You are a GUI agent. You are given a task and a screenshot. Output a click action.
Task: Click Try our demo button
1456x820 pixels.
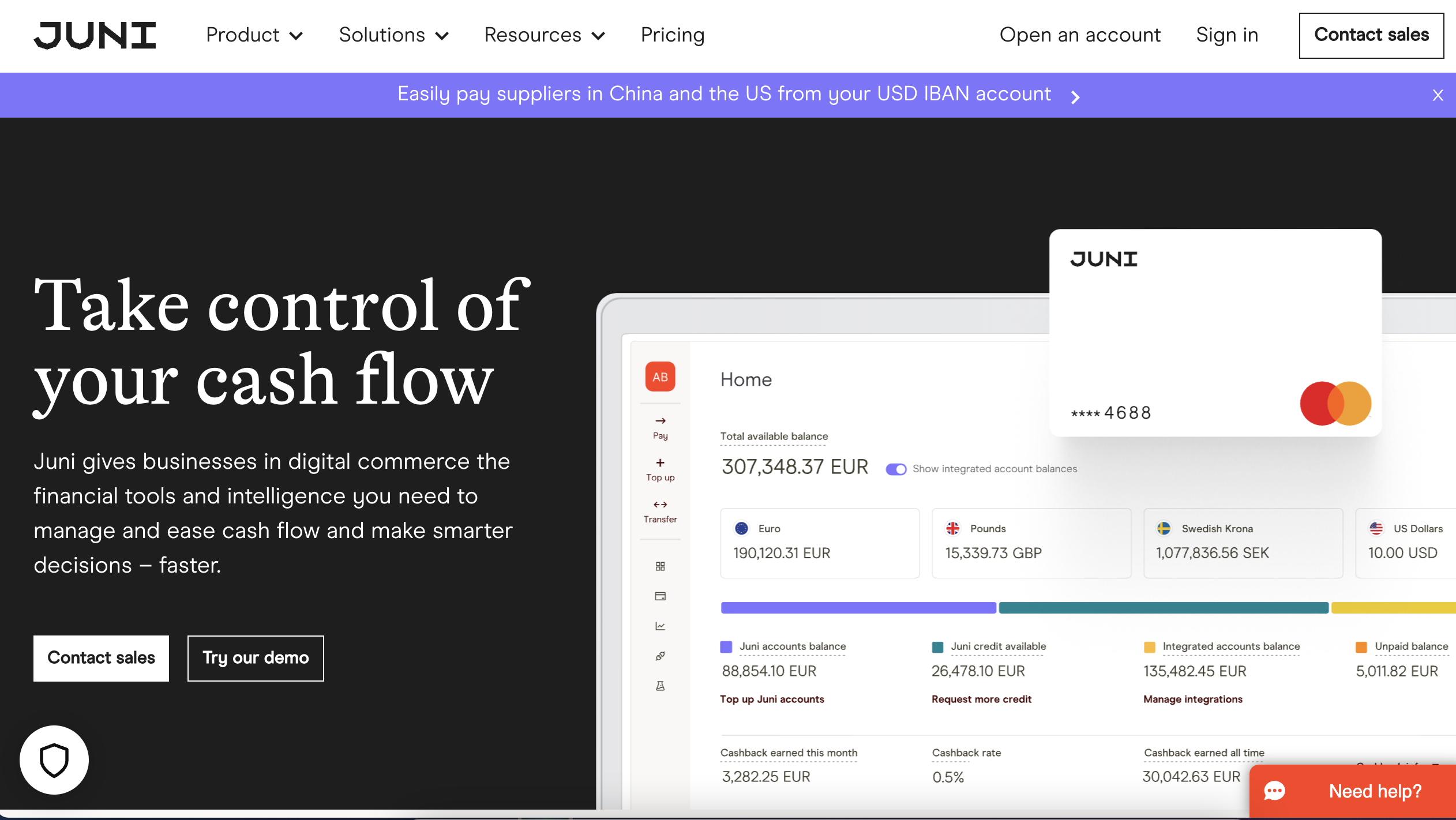pyautogui.click(x=256, y=658)
